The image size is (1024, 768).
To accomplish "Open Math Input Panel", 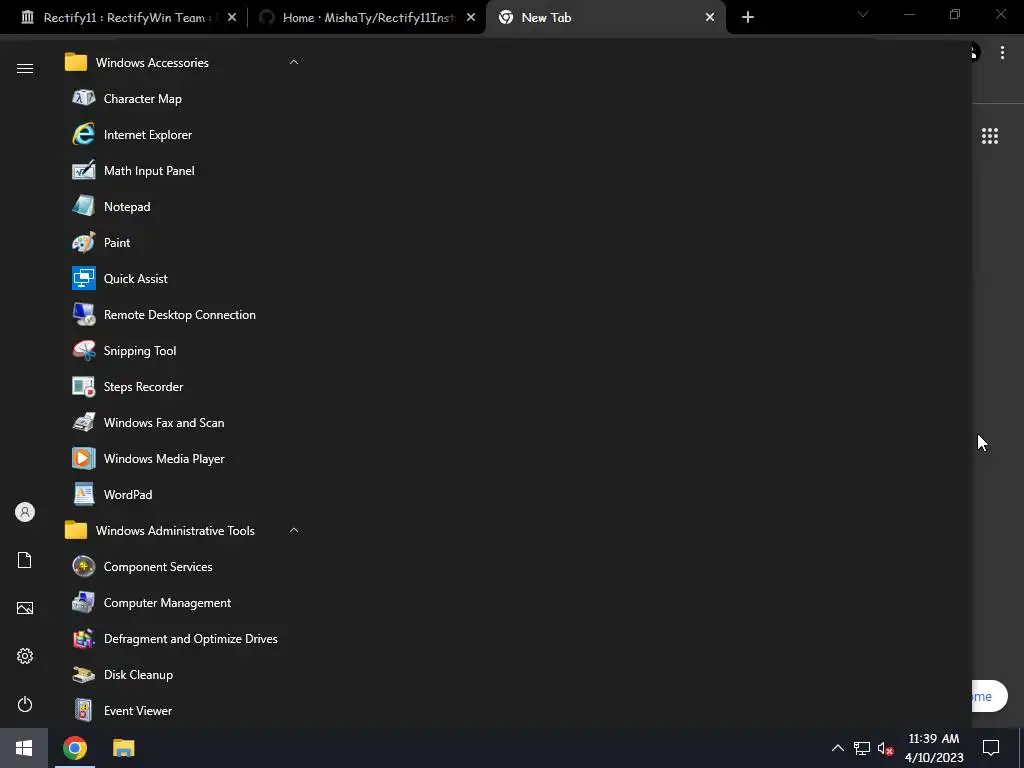I will (x=183, y=170).
